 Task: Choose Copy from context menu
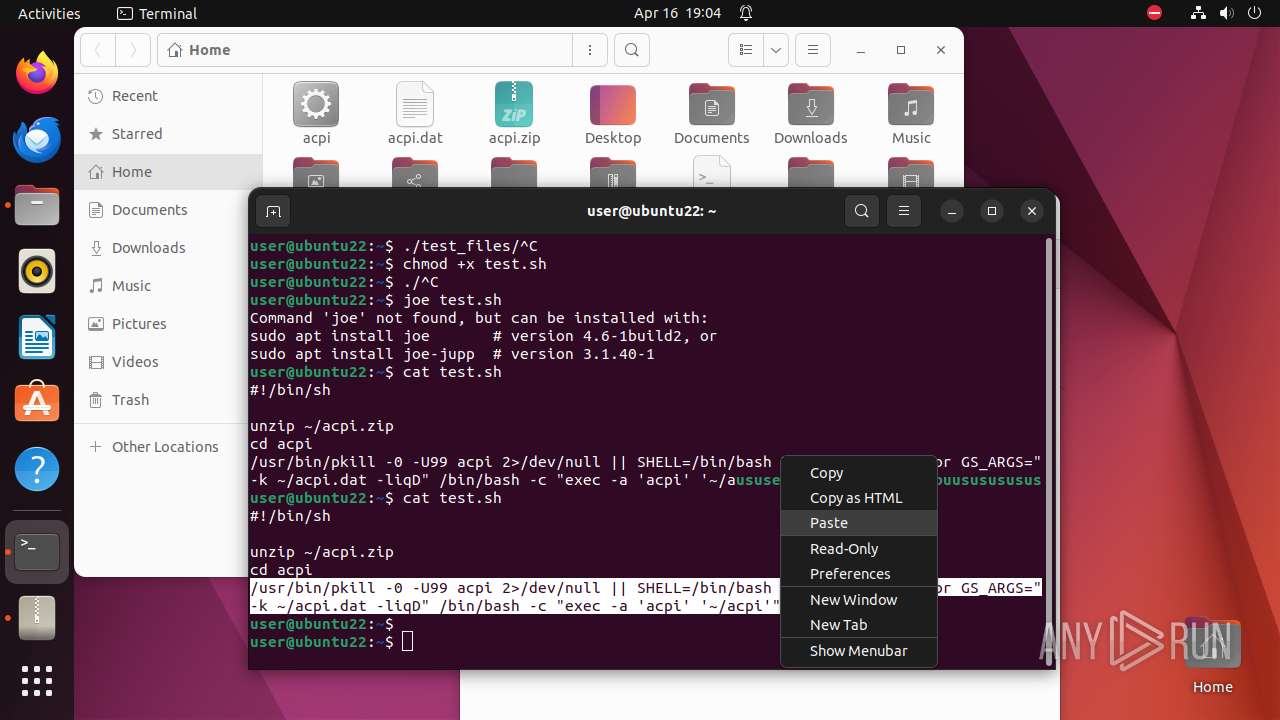point(859,472)
